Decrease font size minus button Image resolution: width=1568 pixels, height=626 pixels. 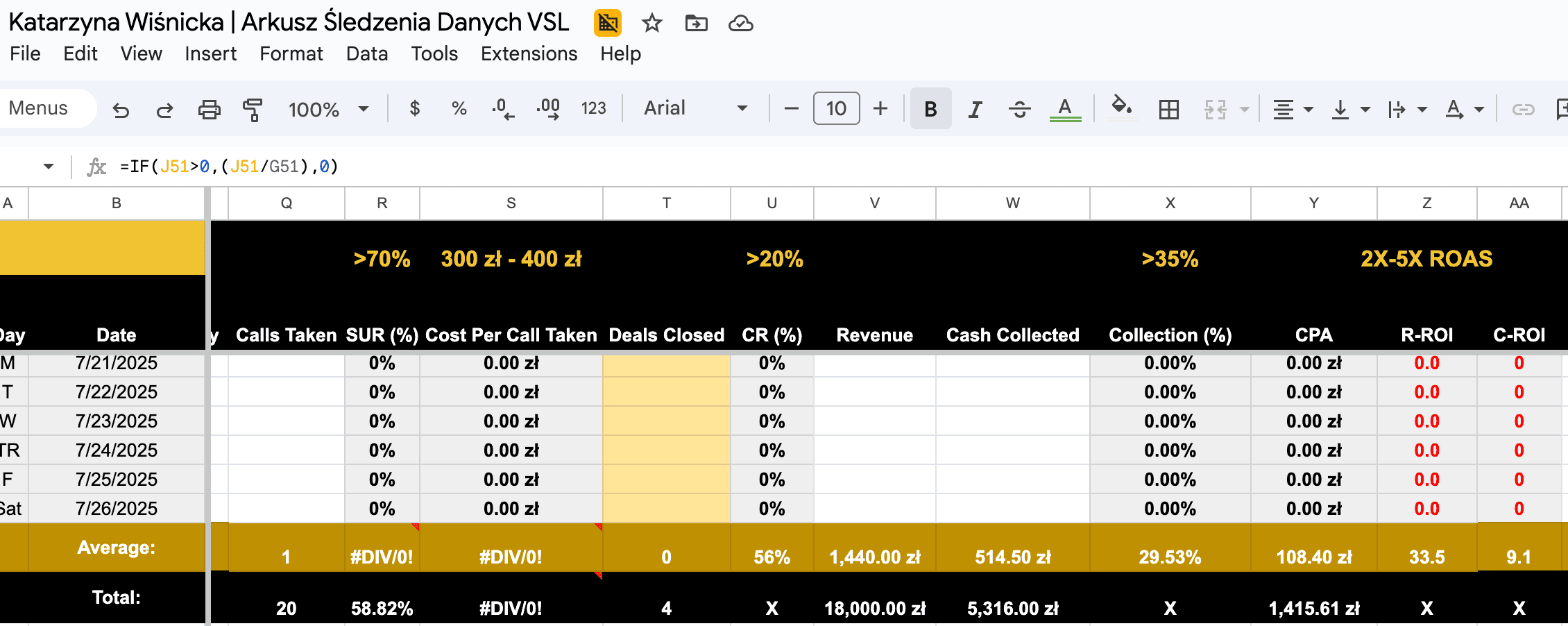791,109
